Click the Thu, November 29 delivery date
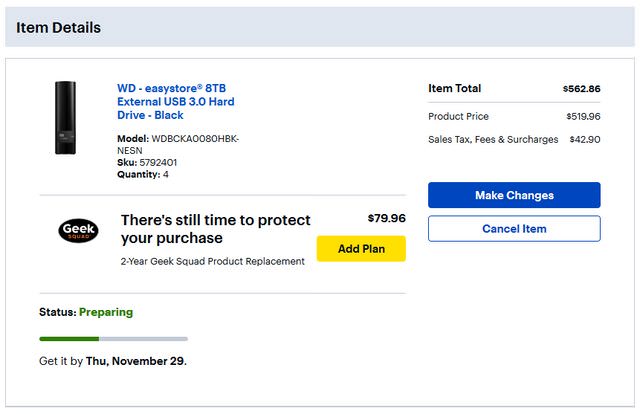Image resolution: width=640 pixels, height=414 pixels. 135,361
